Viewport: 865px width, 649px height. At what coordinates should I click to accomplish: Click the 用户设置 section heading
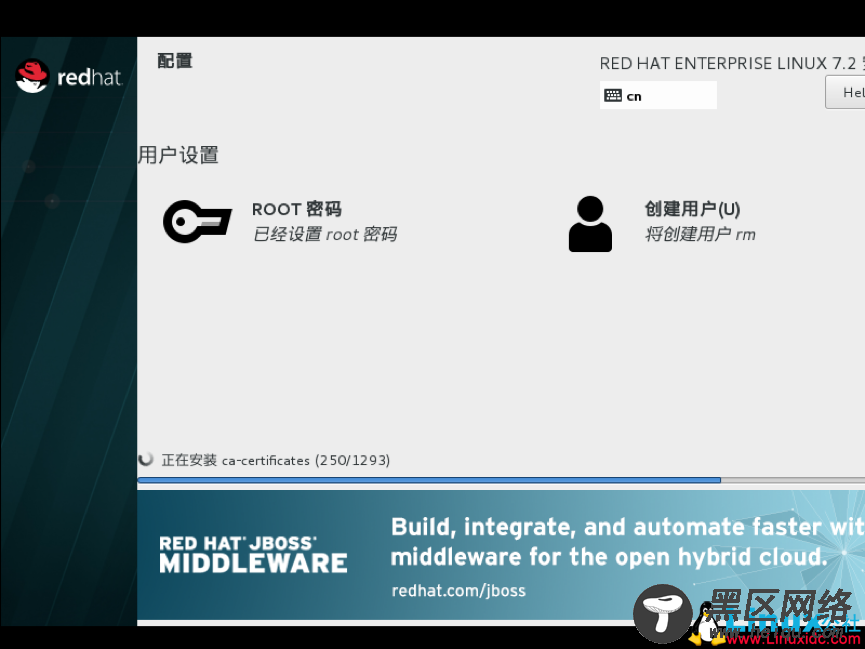tap(178, 155)
